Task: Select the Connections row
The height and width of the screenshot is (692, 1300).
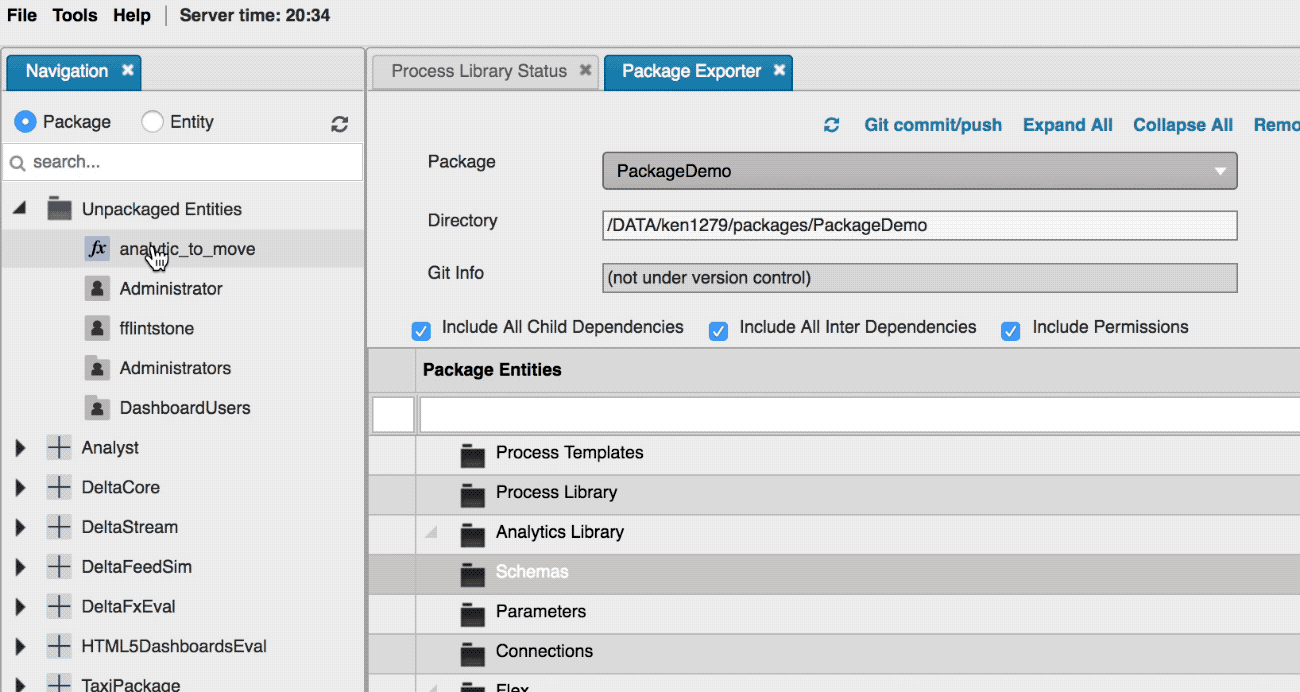Action: 834,652
